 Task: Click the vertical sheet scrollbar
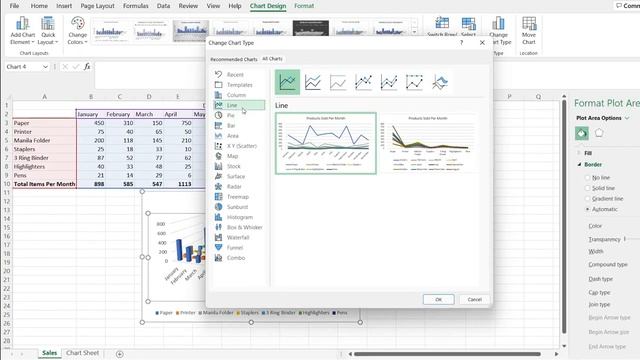coord(564,216)
